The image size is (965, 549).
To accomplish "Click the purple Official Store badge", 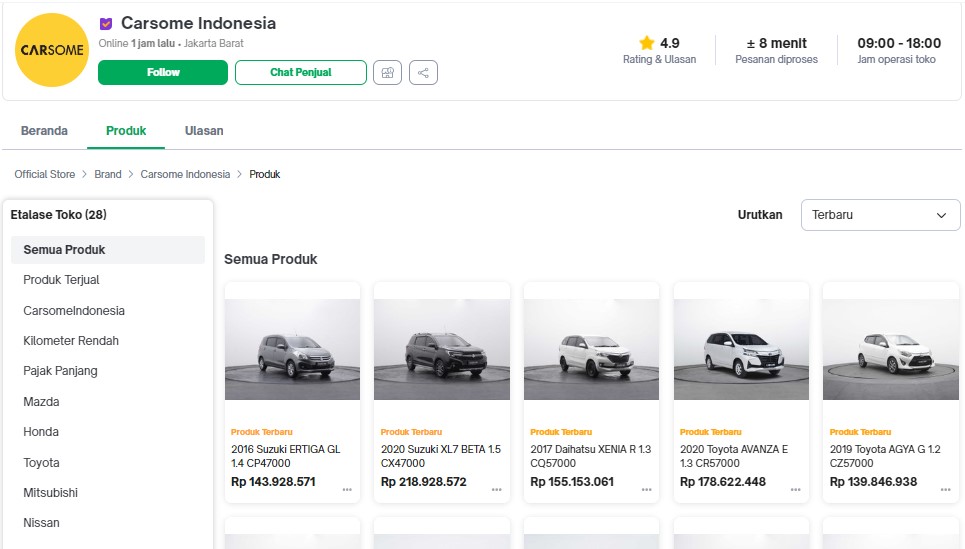I will 106,24.
